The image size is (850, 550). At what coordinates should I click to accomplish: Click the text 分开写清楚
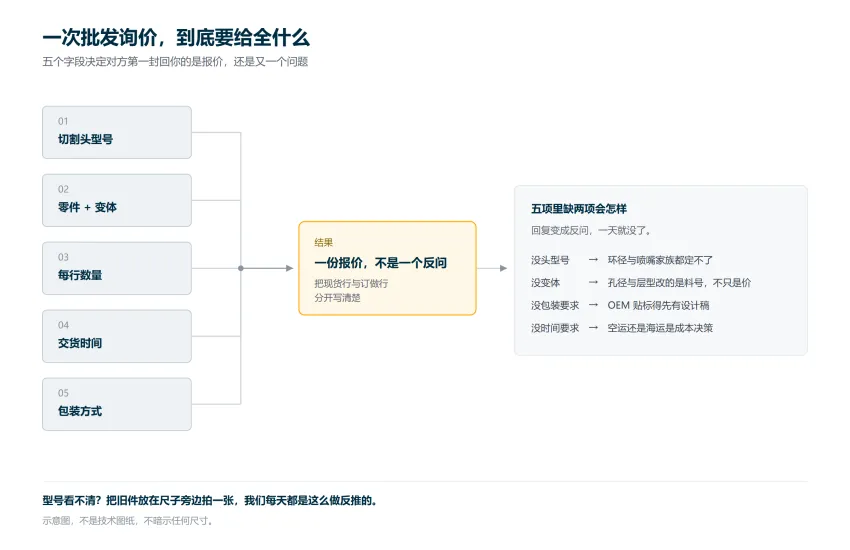click(x=337, y=297)
